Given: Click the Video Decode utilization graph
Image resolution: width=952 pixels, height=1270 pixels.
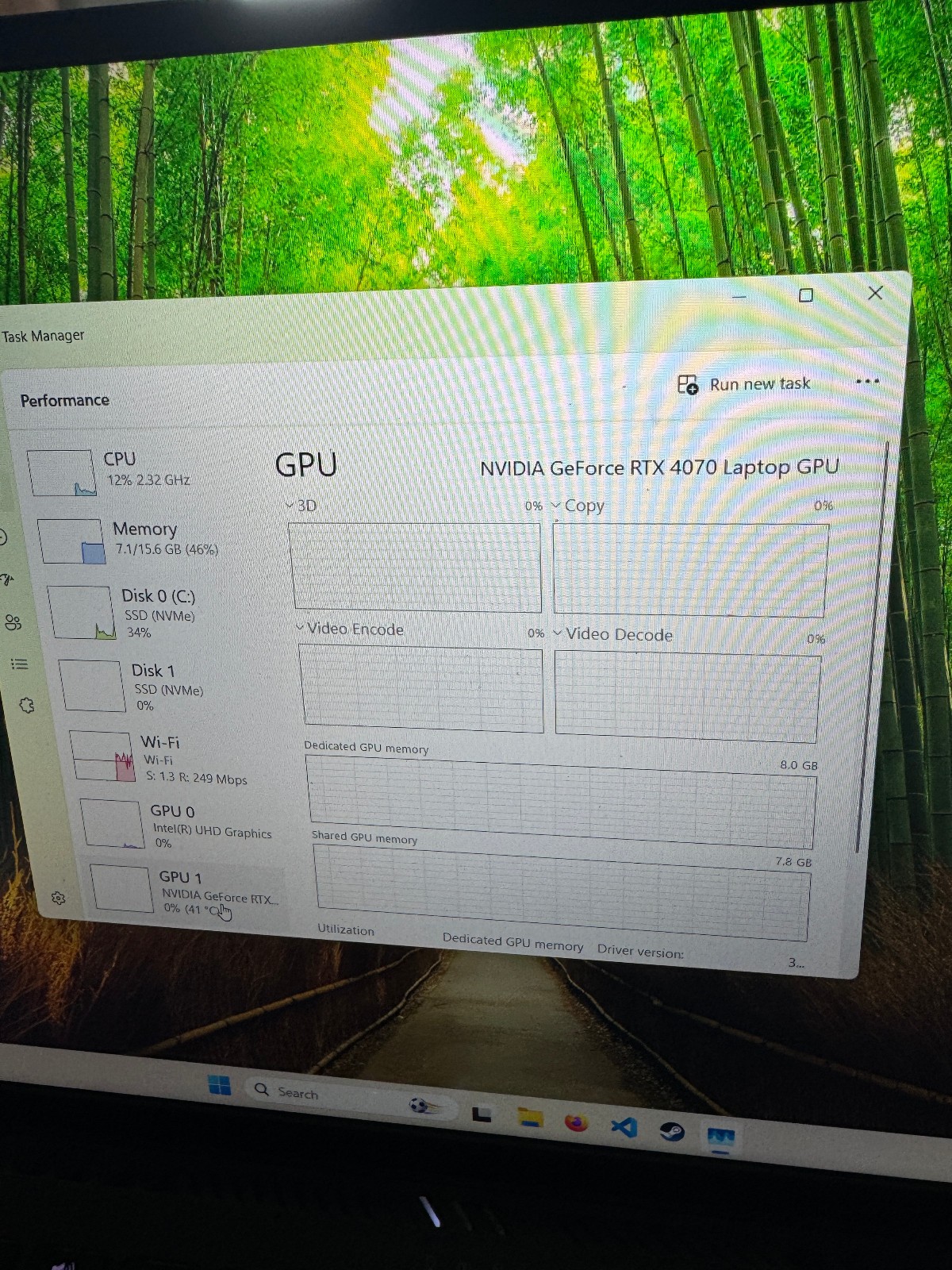Looking at the screenshot, I should [688, 695].
